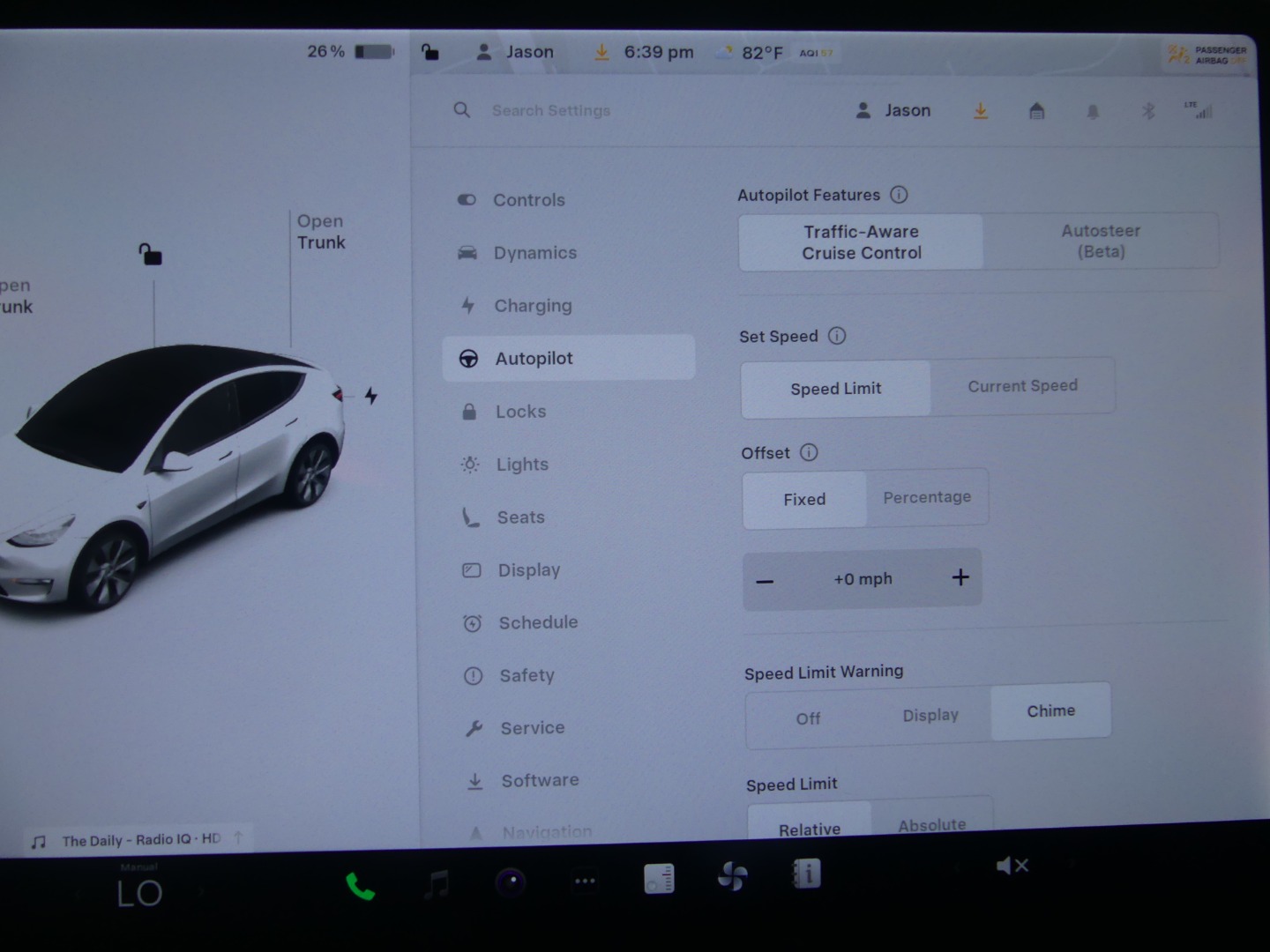
Task: Go to Software settings section
Action: coord(540,781)
